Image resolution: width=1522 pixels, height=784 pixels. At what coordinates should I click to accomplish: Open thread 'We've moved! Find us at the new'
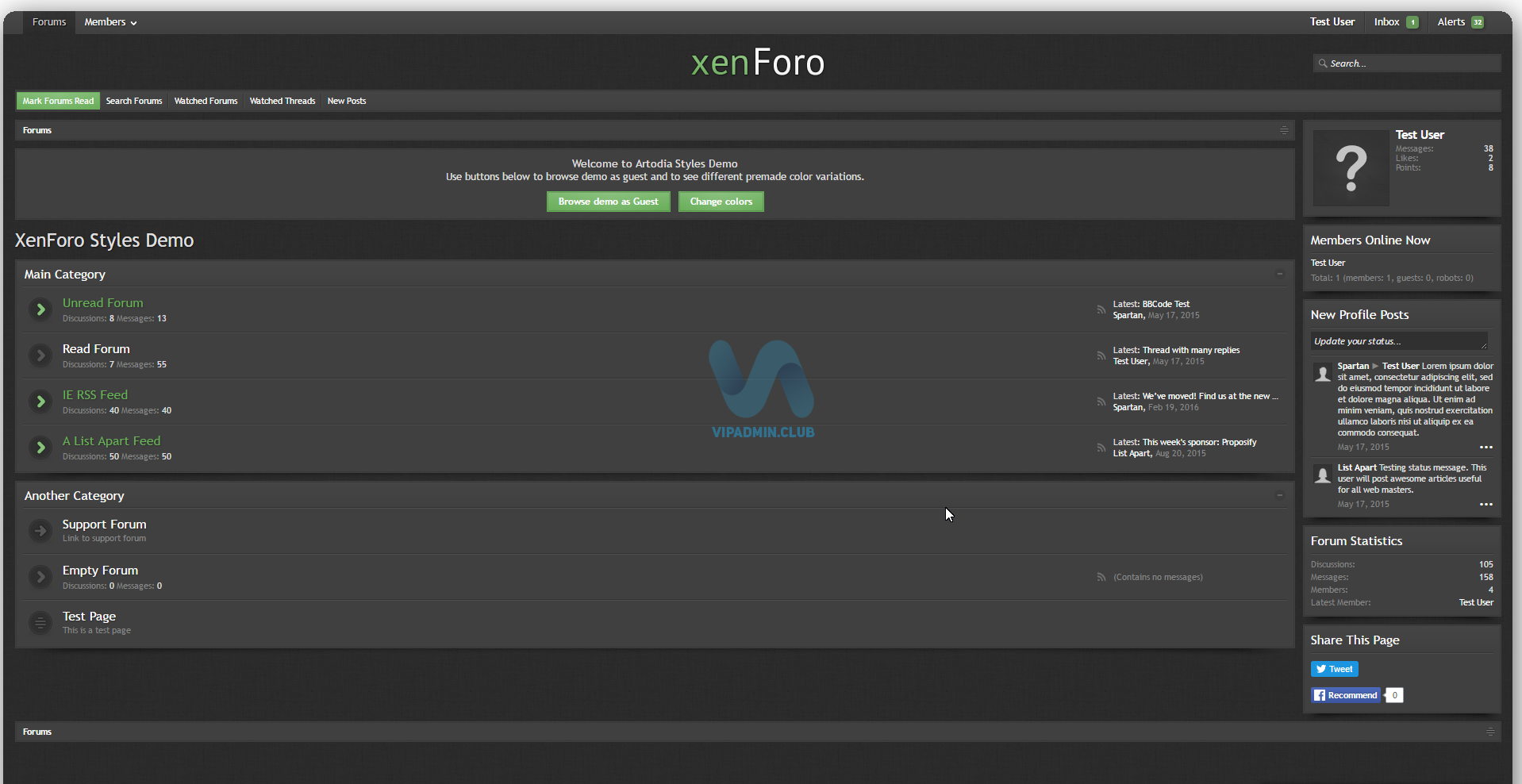pos(1210,396)
